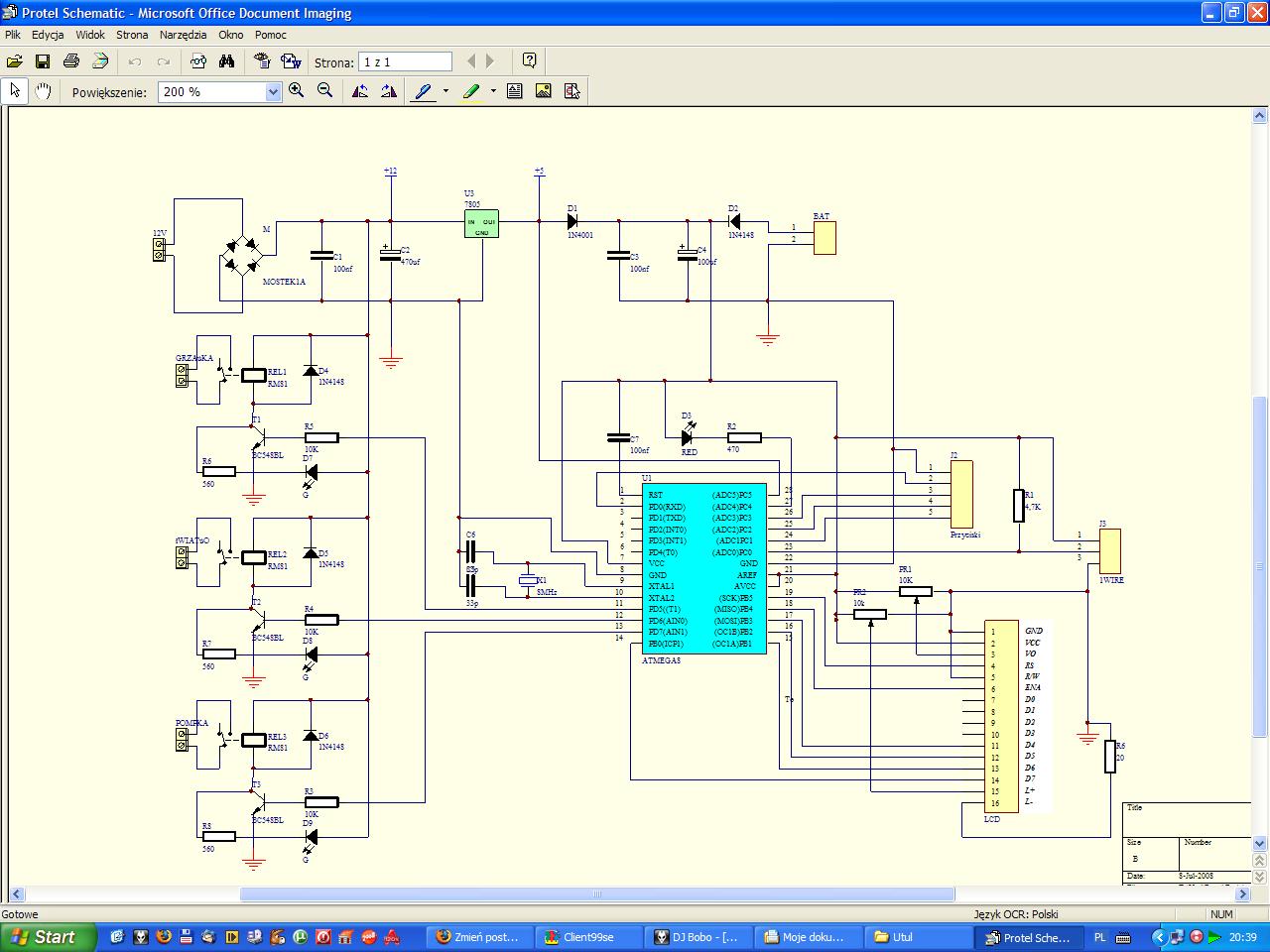Open the reading view glasses icon
This screenshot has height=952, width=1270.
[x=198, y=61]
